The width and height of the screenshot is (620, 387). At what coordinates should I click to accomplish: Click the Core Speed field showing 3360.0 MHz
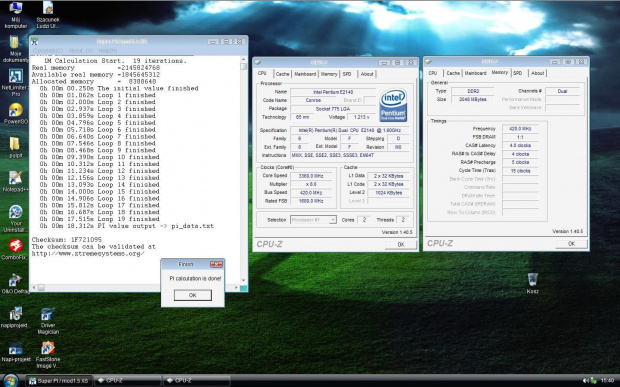point(312,176)
